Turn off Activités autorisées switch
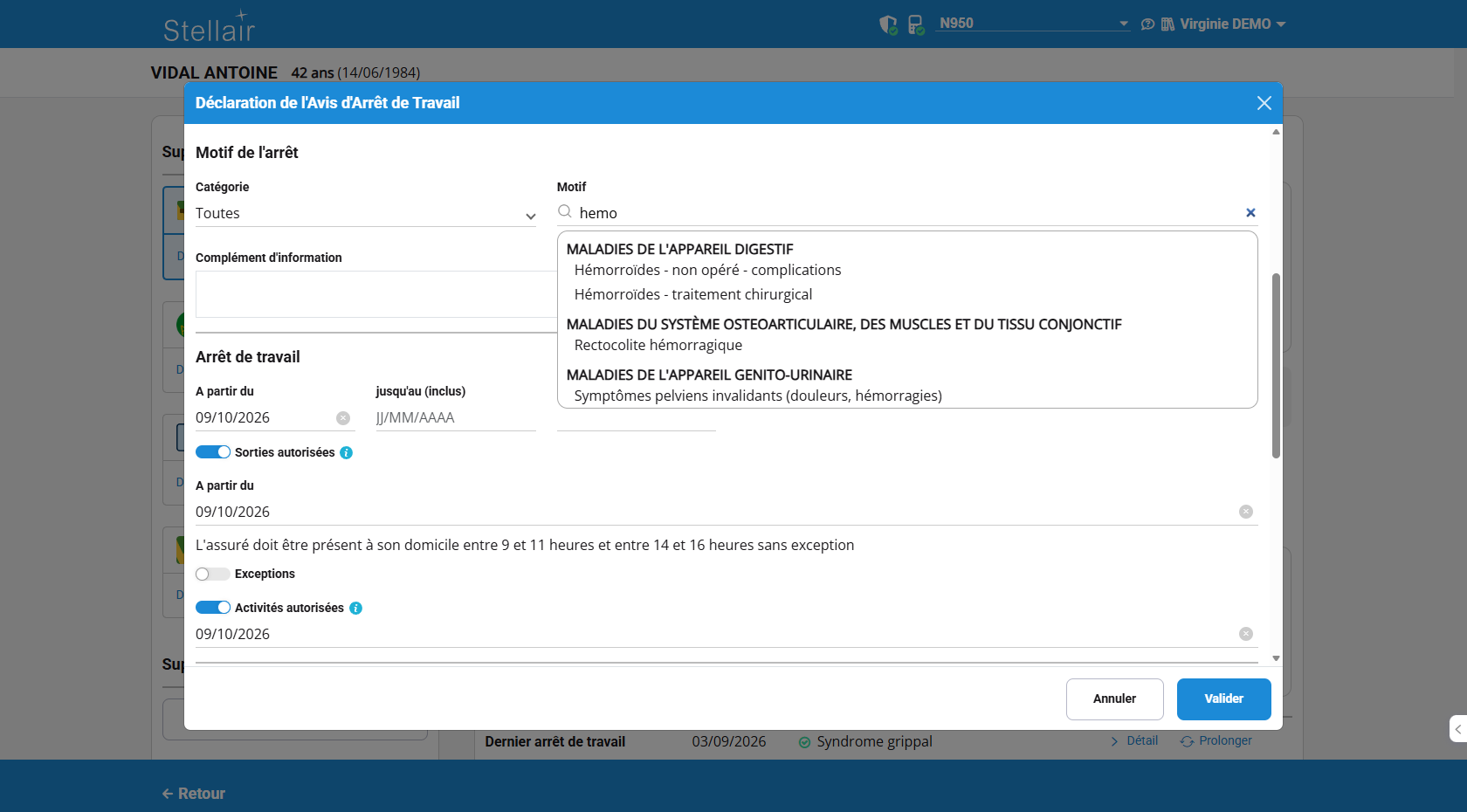Viewport: 1467px width, 812px height. (x=213, y=608)
